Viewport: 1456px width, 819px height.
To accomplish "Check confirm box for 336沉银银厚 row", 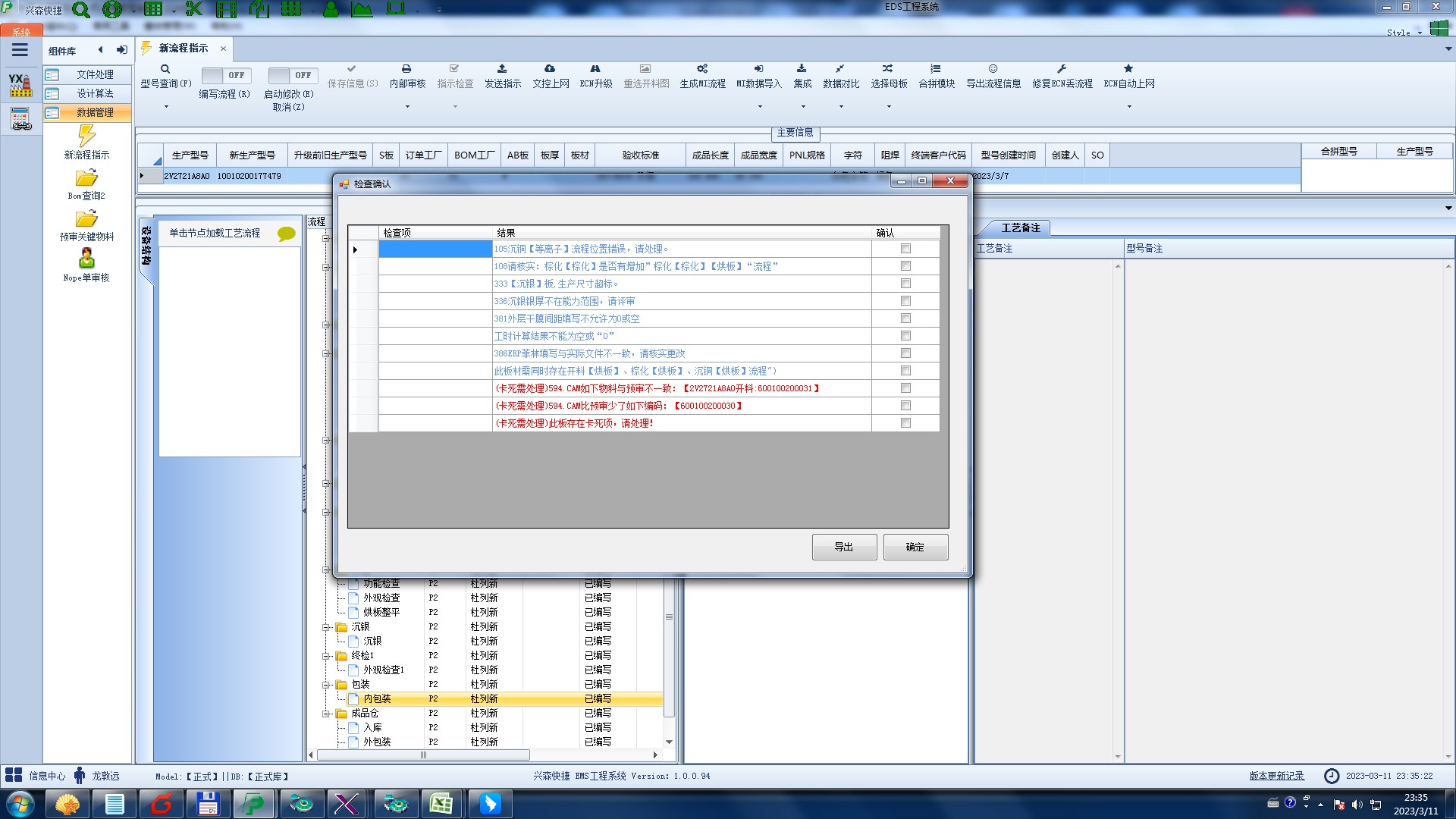I will [x=905, y=301].
